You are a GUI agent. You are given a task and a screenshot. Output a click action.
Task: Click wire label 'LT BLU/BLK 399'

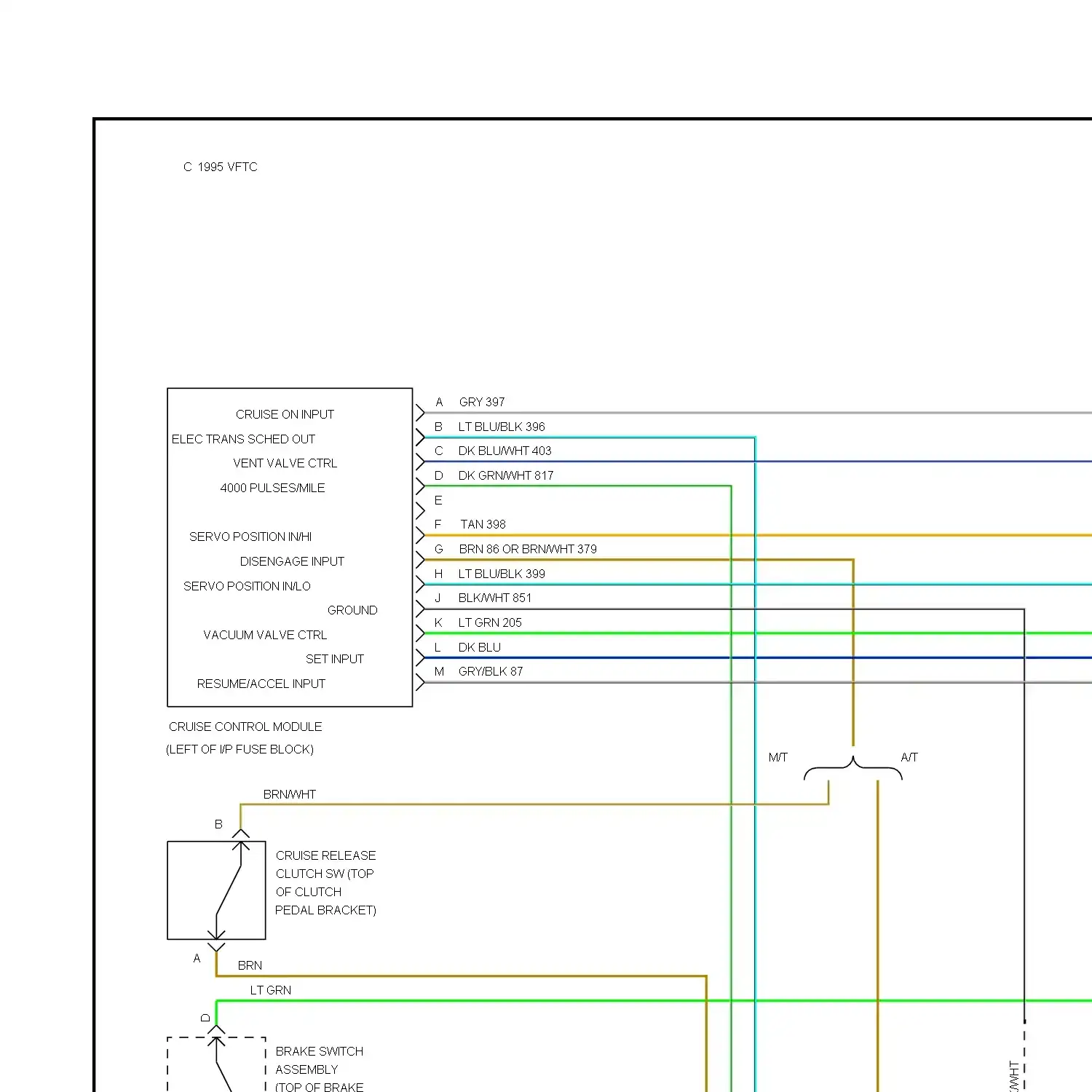[502, 574]
